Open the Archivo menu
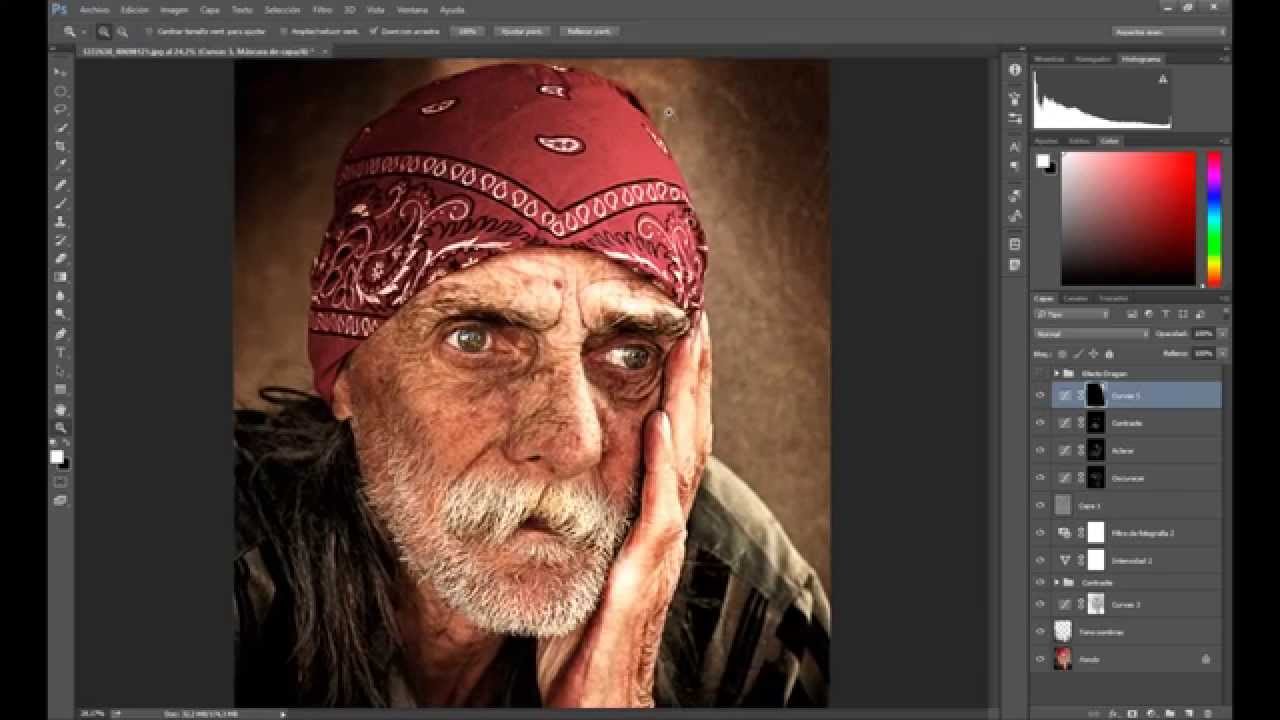Image resolution: width=1280 pixels, height=720 pixels. pos(94,9)
